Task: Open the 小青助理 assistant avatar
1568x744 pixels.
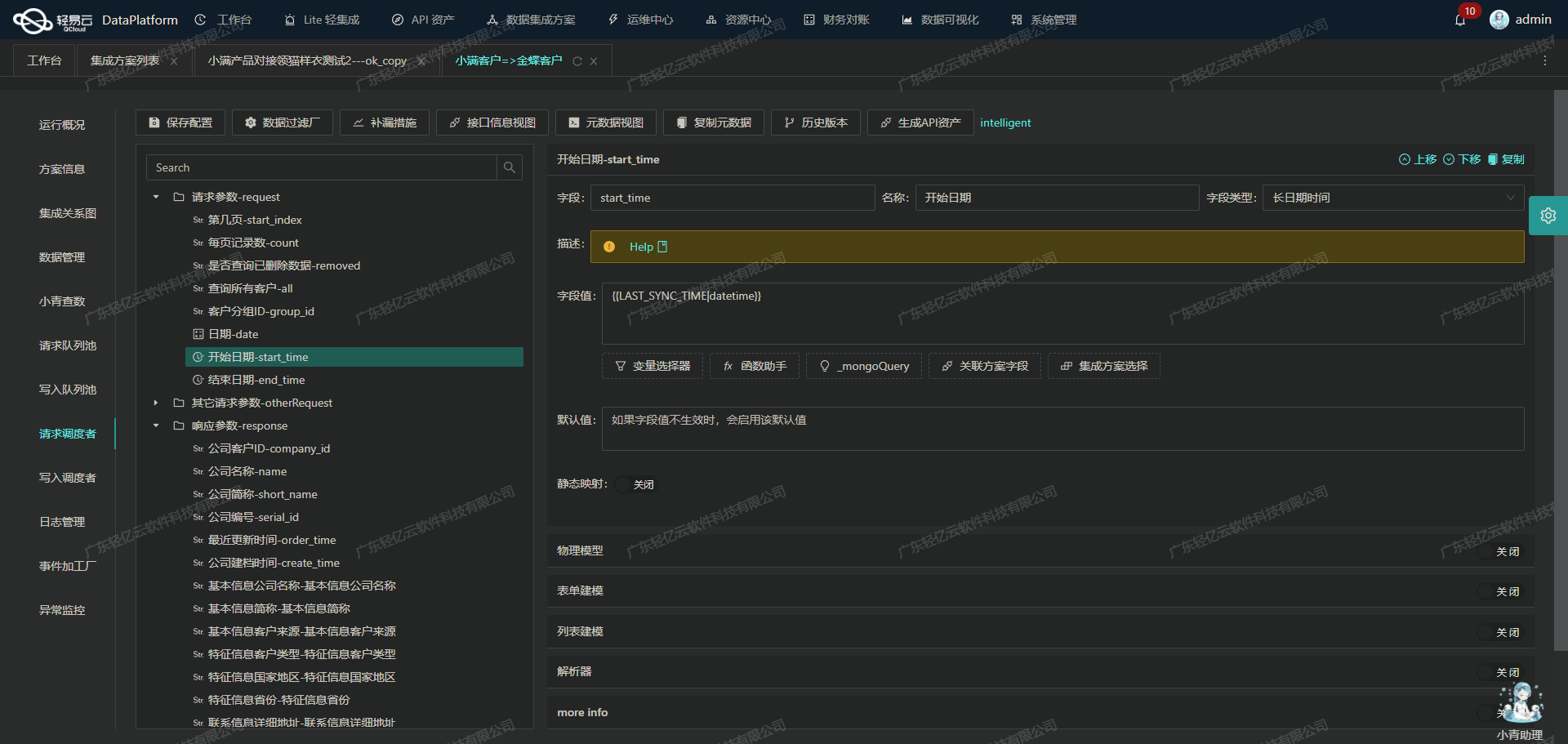Action: [1521, 703]
